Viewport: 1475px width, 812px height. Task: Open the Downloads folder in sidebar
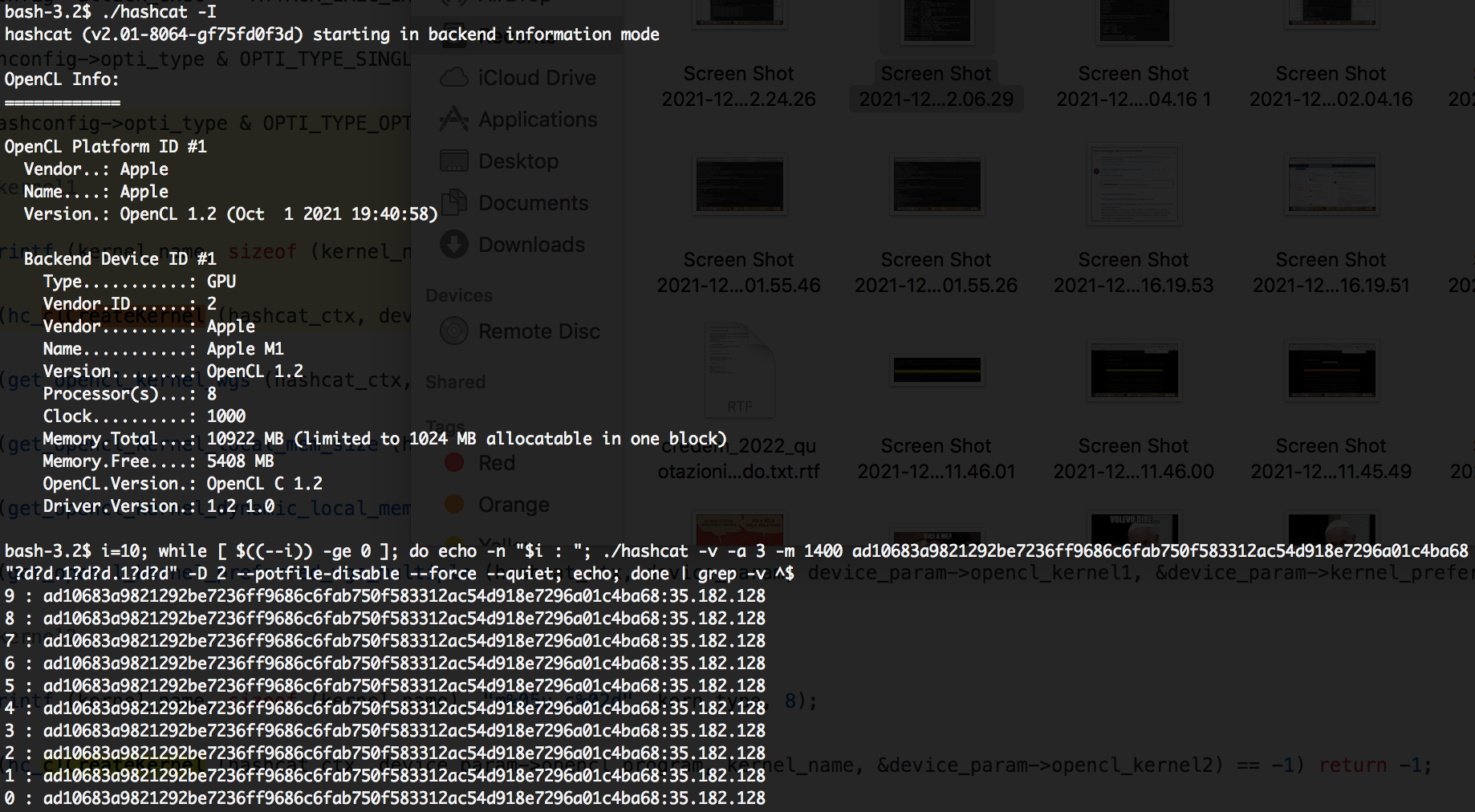coord(530,244)
